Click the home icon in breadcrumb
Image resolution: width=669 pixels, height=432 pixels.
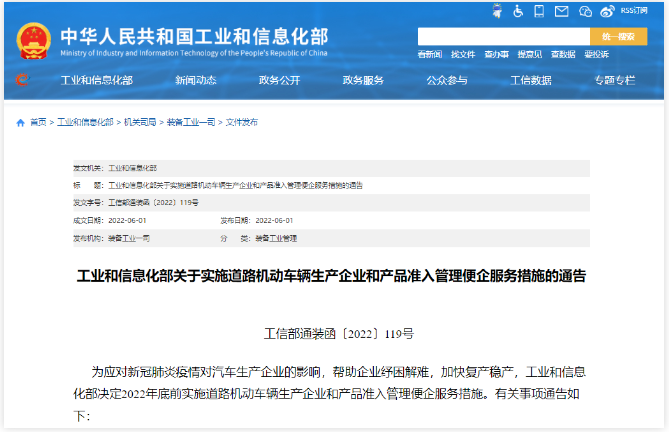point(20,122)
